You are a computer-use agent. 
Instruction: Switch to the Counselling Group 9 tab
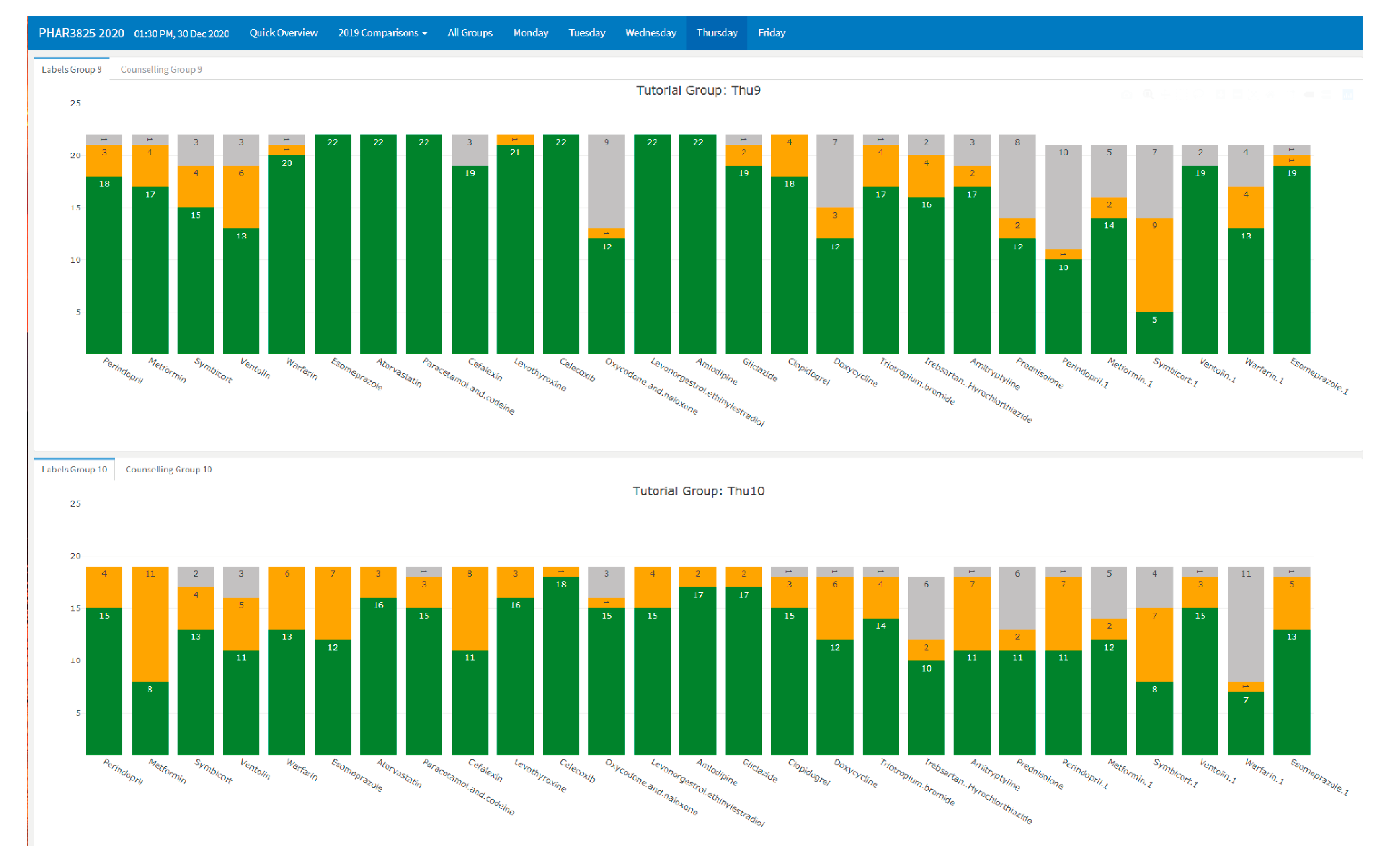pos(161,69)
